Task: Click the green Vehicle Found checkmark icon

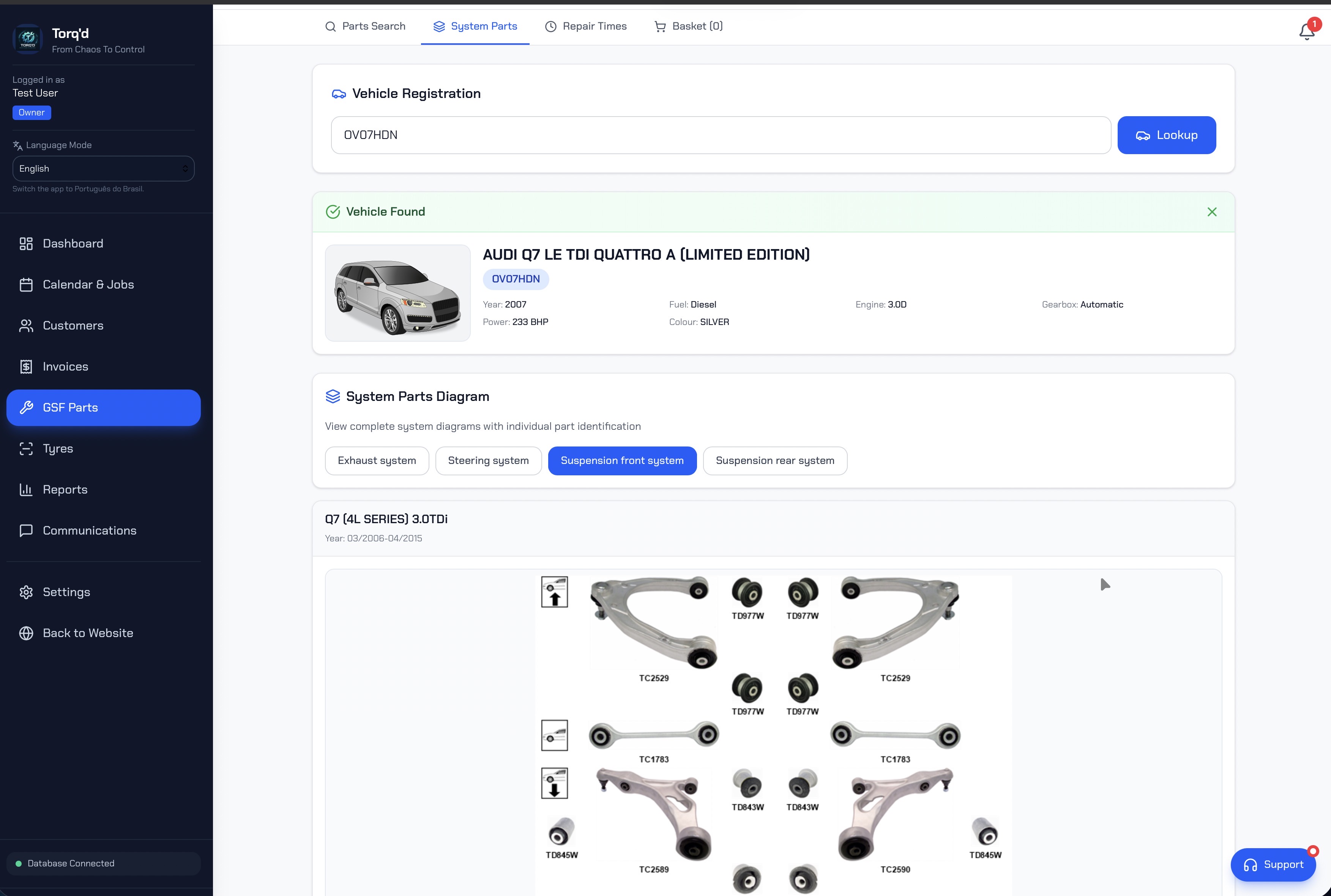Action: point(333,212)
